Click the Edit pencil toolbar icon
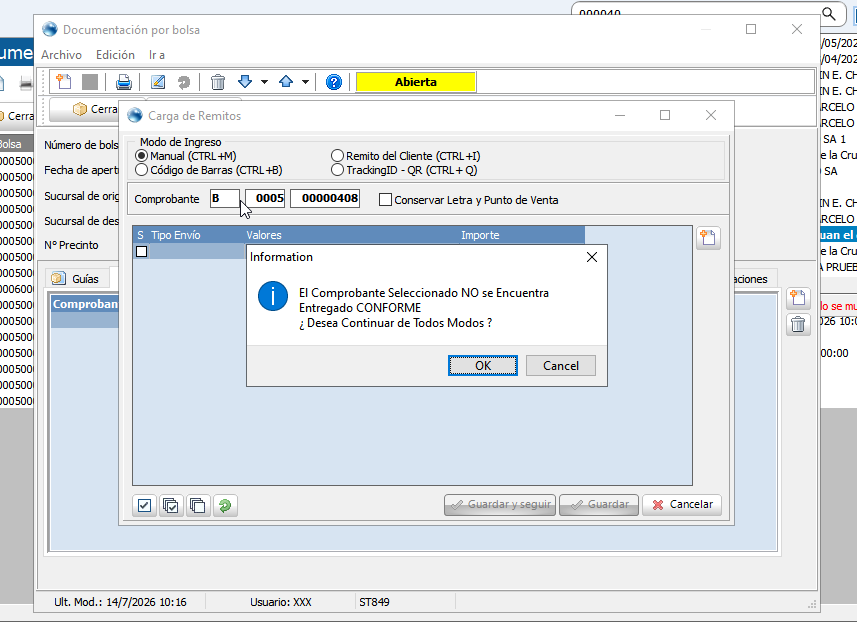 tap(158, 82)
